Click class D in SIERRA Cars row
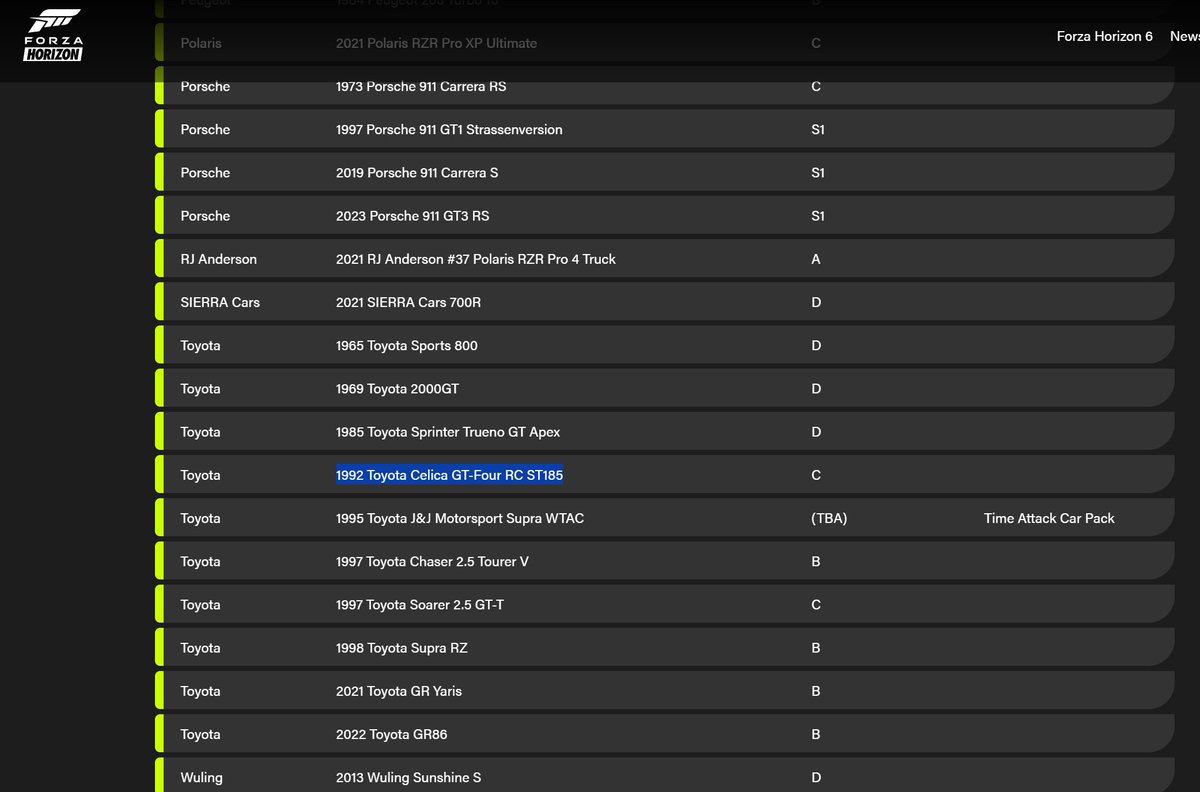Image resolution: width=1200 pixels, height=792 pixels. point(816,301)
